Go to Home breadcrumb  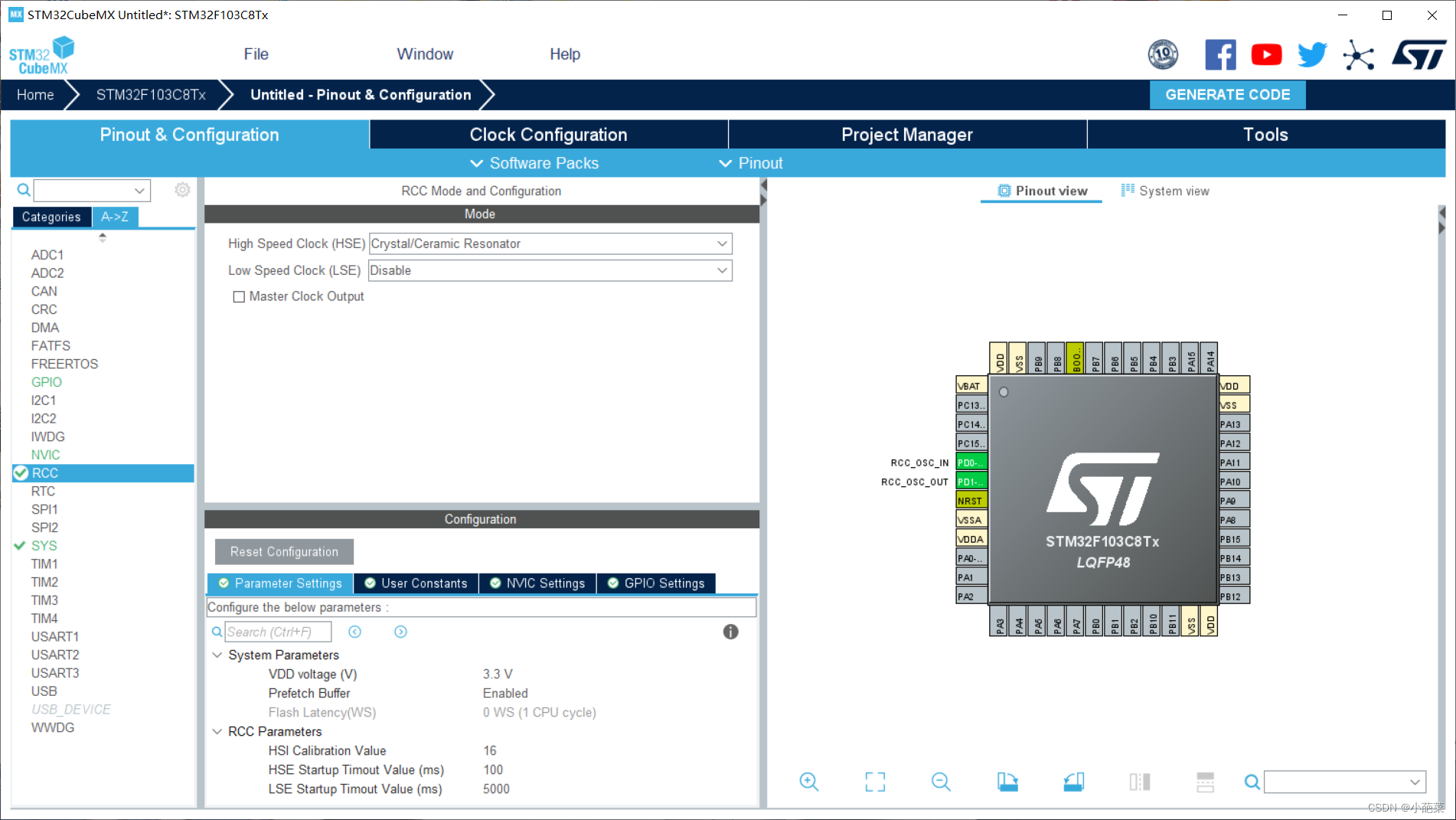click(x=35, y=95)
